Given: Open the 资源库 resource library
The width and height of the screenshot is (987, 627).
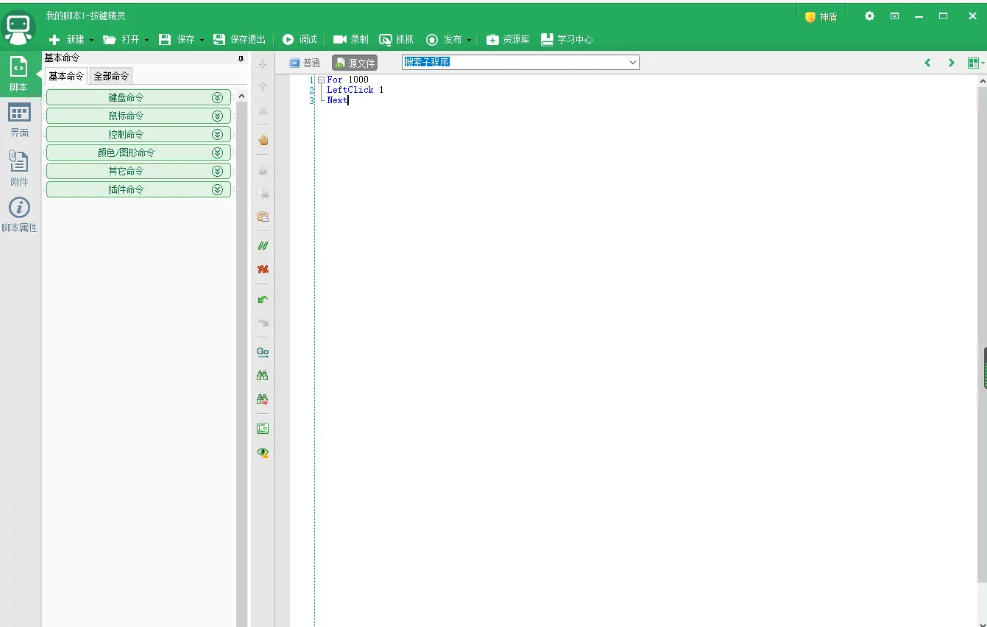Looking at the screenshot, I should [x=508, y=39].
